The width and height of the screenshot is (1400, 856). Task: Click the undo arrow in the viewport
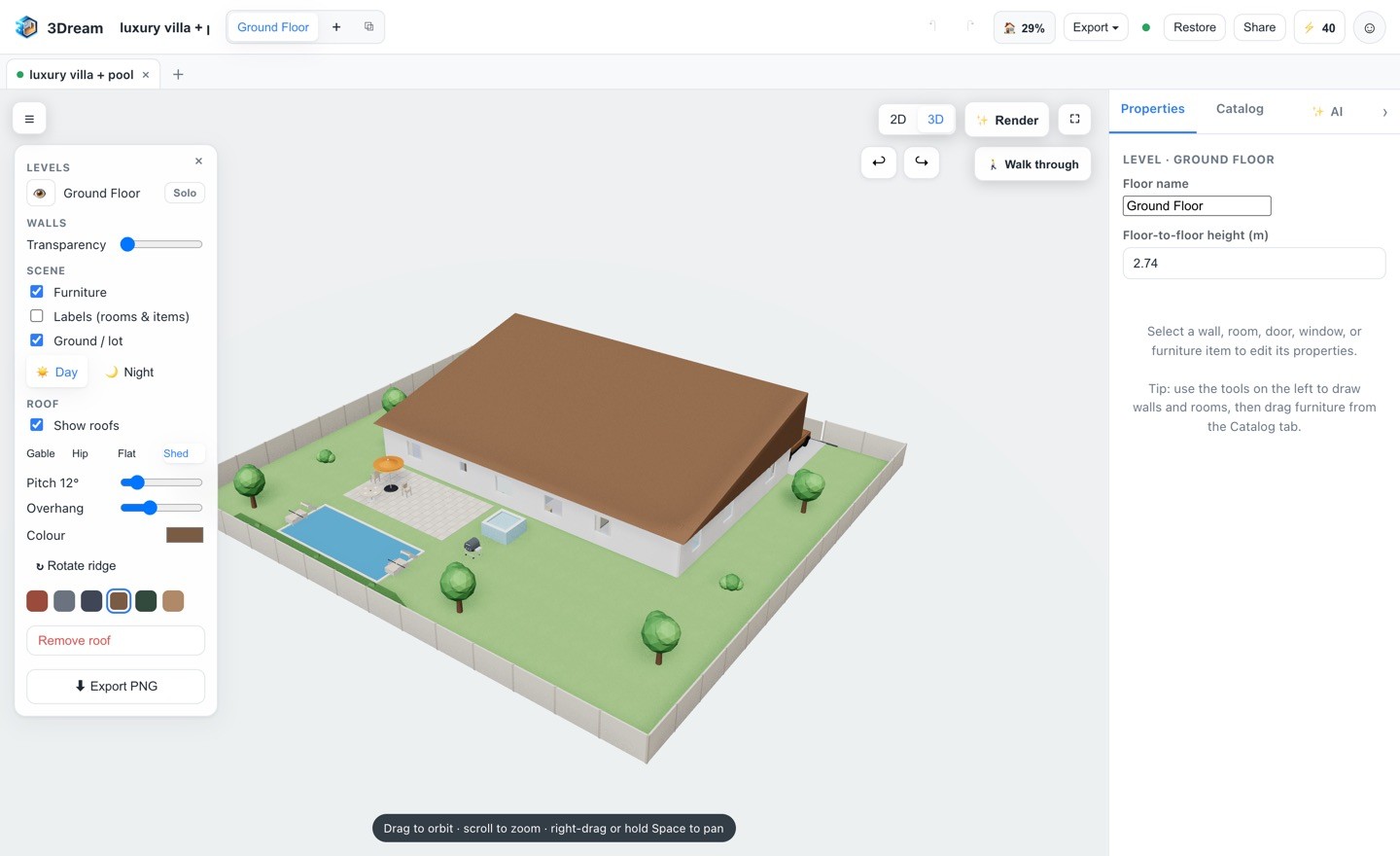(x=879, y=161)
